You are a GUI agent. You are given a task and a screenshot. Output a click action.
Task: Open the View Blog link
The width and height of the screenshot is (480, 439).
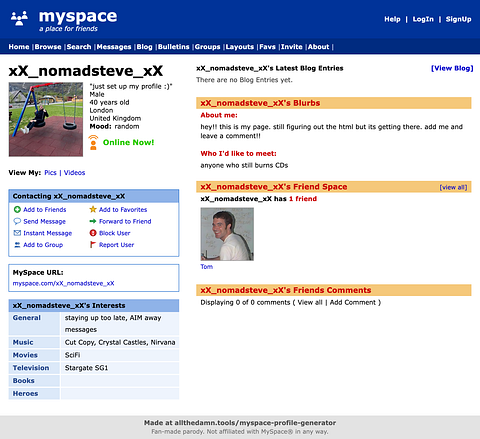pos(452,68)
